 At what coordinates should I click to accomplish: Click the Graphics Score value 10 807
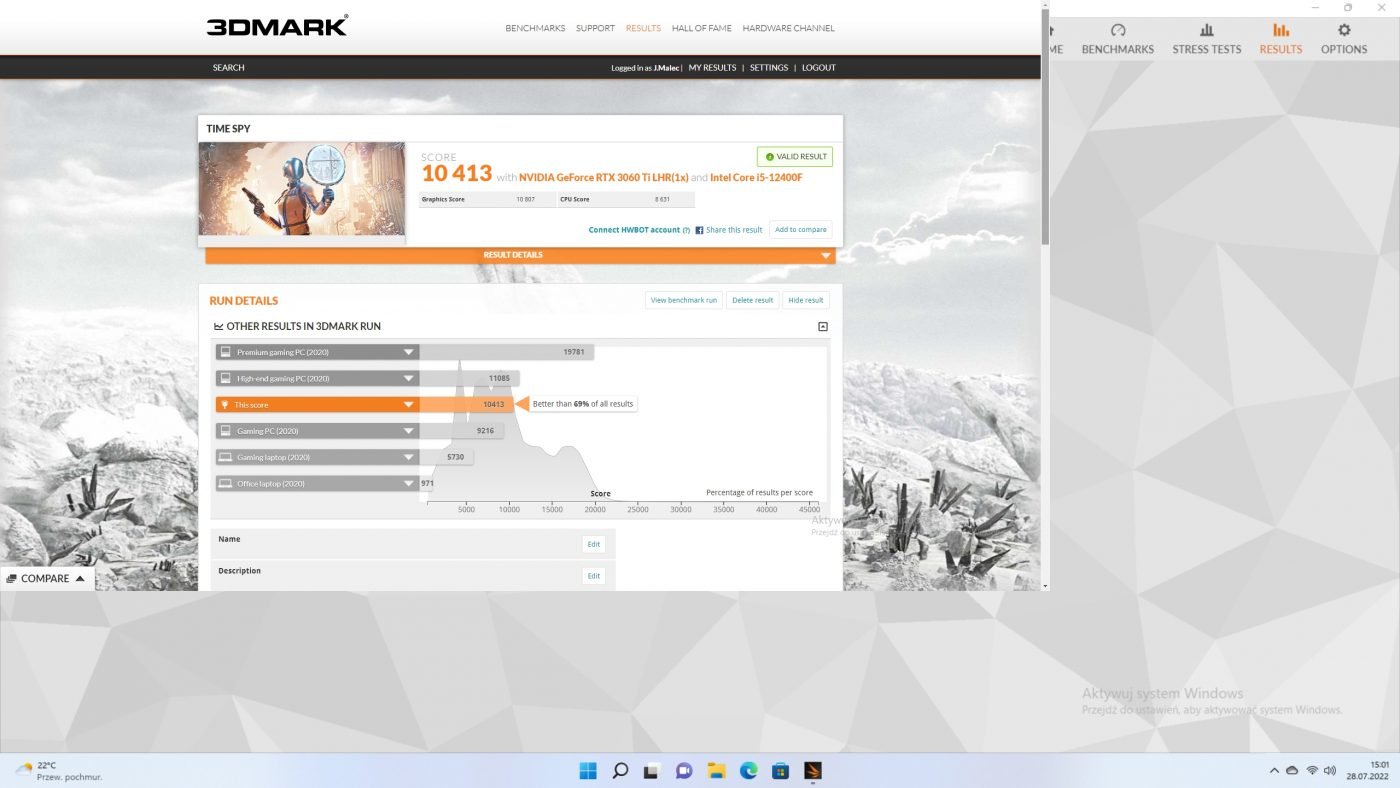pyautogui.click(x=525, y=199)
